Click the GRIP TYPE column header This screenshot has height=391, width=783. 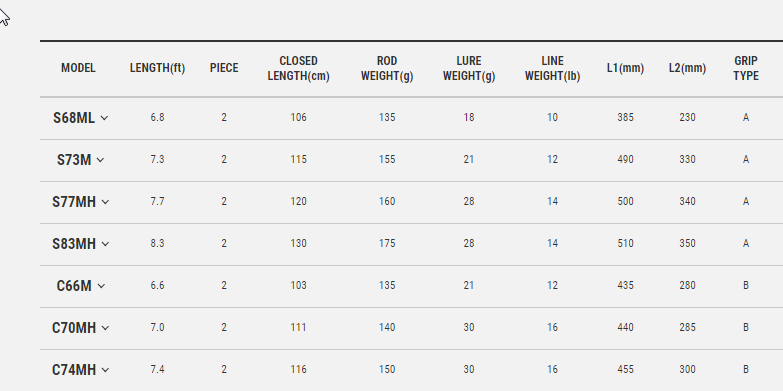click(x=746, y=68)
